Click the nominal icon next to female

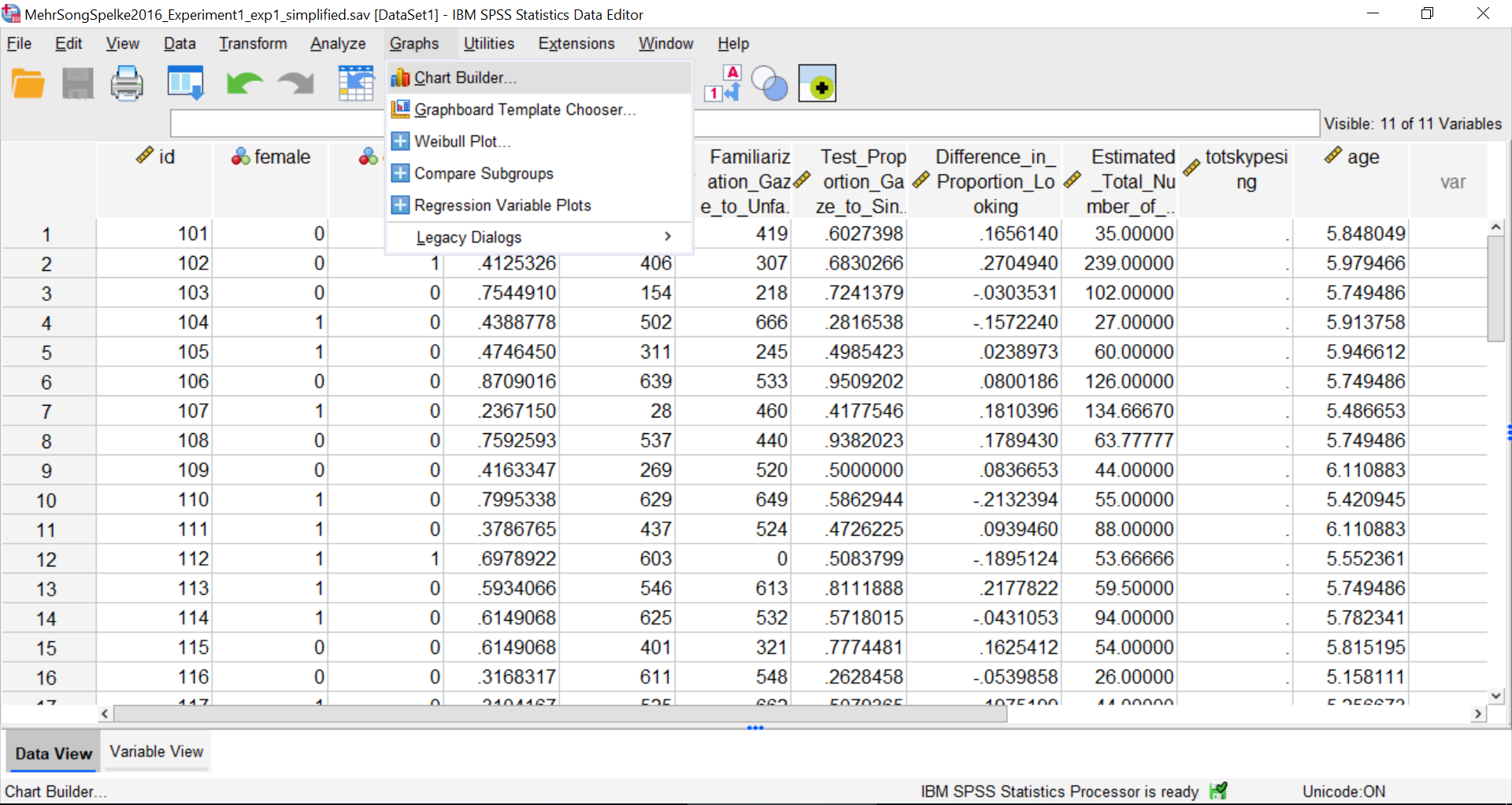(x=240, y=157)
